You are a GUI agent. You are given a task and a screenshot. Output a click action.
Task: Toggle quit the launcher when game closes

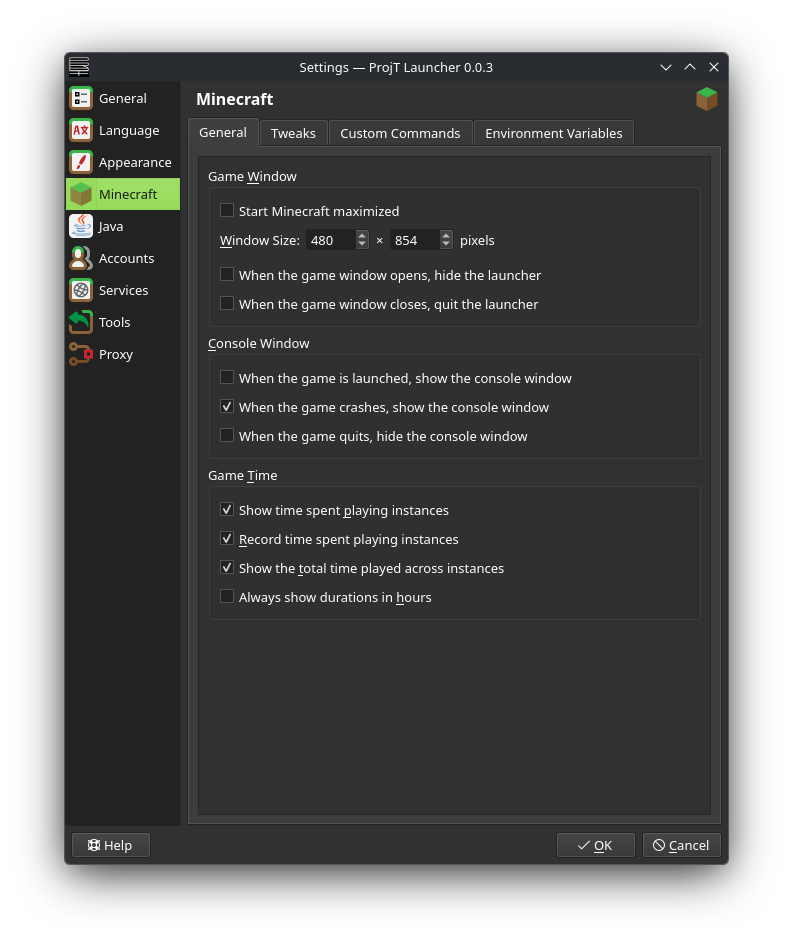(226, 304)
